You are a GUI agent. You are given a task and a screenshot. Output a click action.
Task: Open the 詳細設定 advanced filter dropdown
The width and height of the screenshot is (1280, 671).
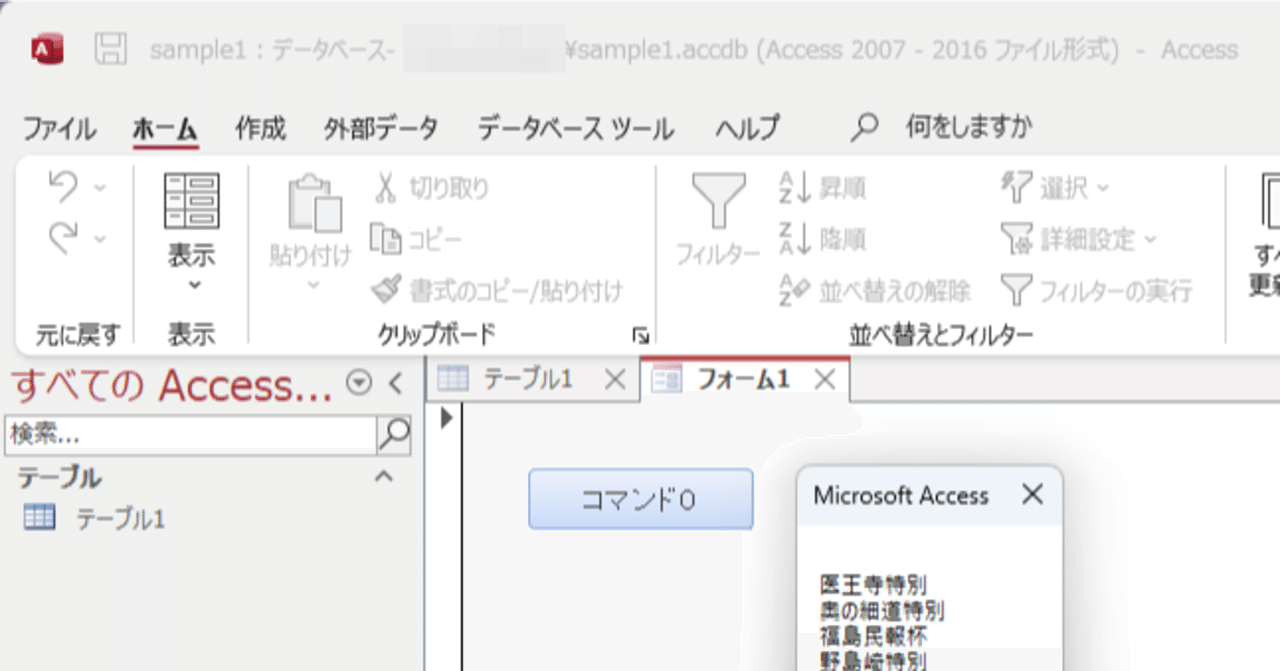coord(1078,239)
